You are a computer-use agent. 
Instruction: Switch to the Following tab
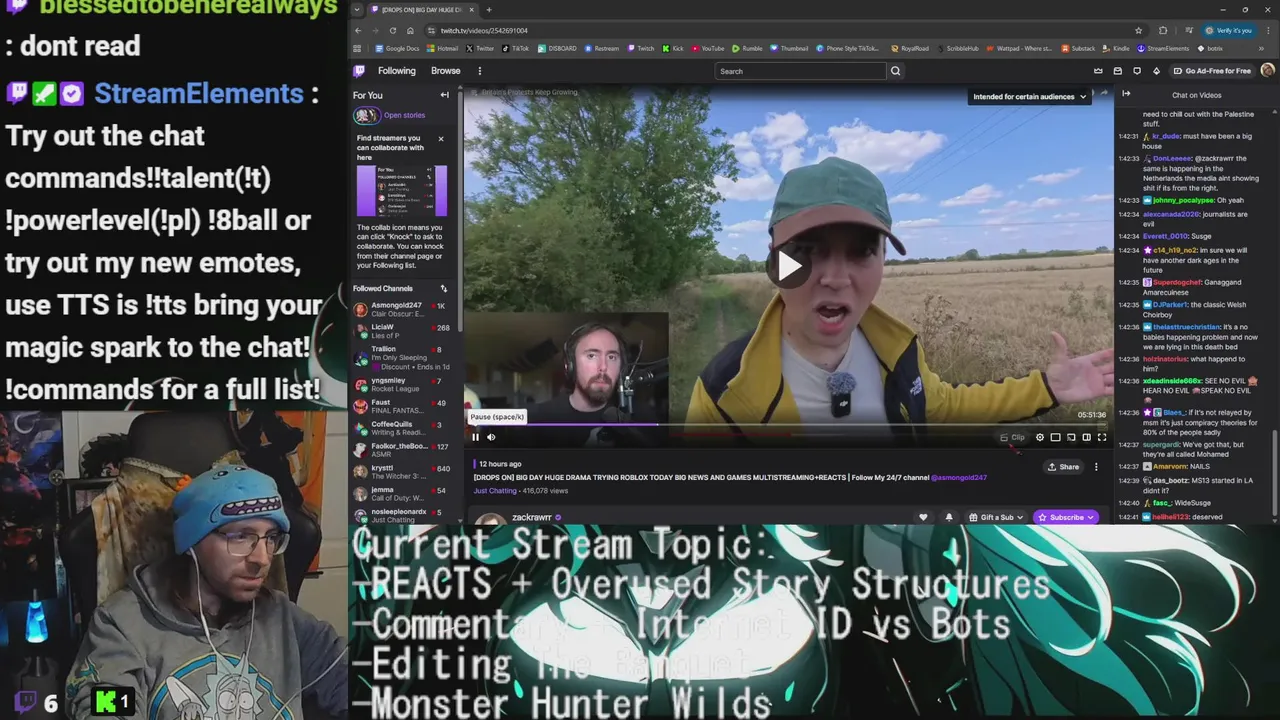click(397, 71)
